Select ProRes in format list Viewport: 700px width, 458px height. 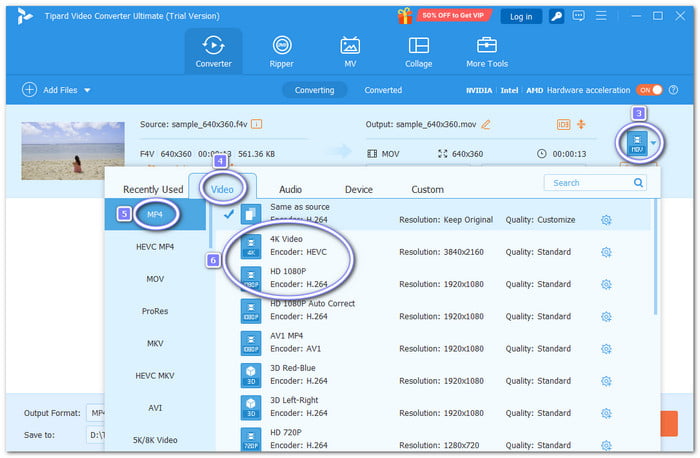click(x=155, y=311)
